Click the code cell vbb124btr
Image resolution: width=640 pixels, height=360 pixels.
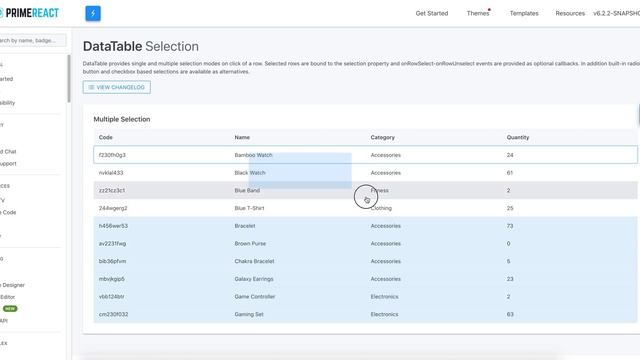coord(111,296)
